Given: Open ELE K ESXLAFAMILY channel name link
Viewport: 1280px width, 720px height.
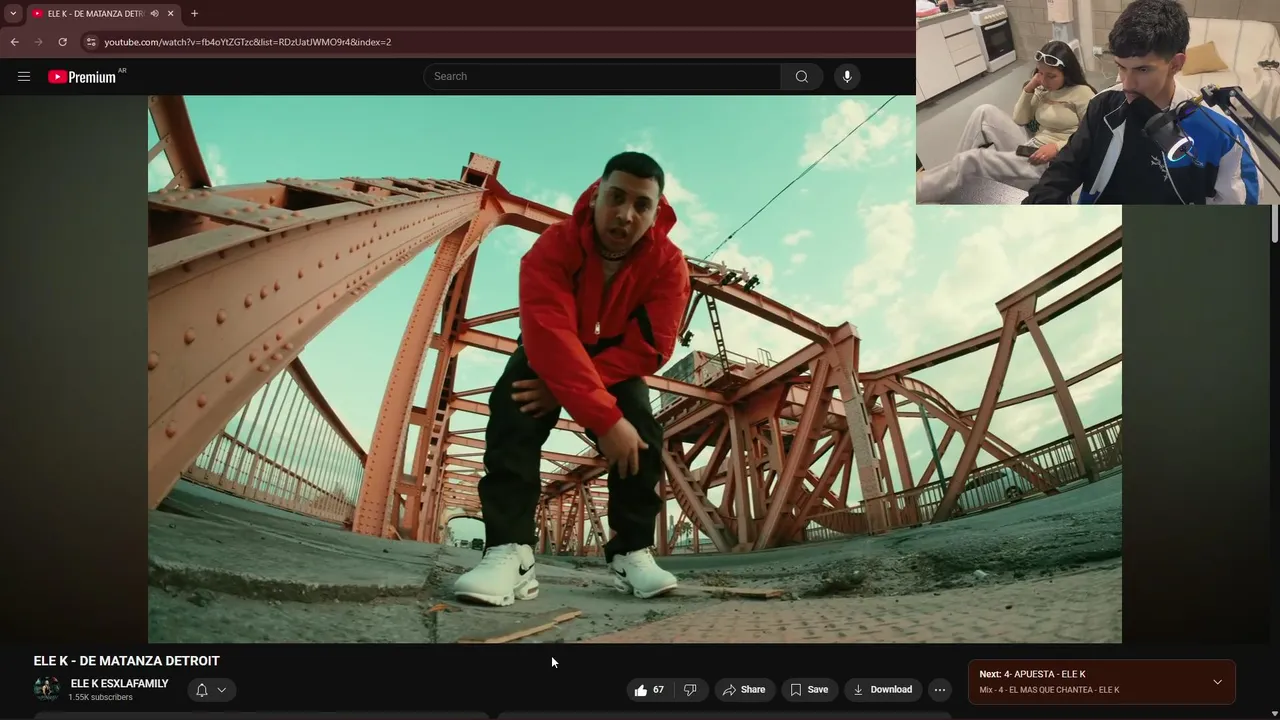Looking at the screenshot, I should click(119, 684).
